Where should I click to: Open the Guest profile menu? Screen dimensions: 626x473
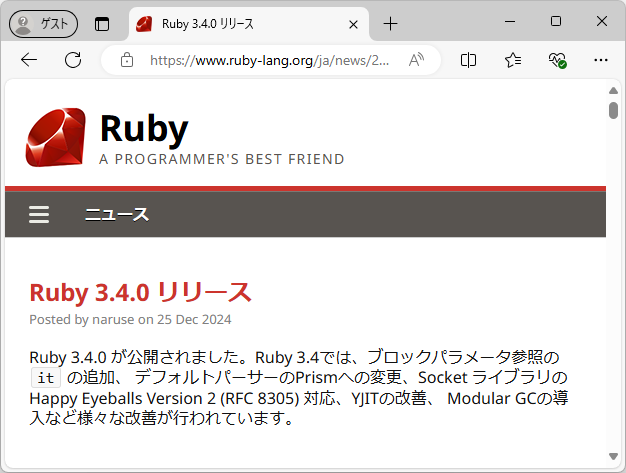pyautogui.click(x=44, y=24)
